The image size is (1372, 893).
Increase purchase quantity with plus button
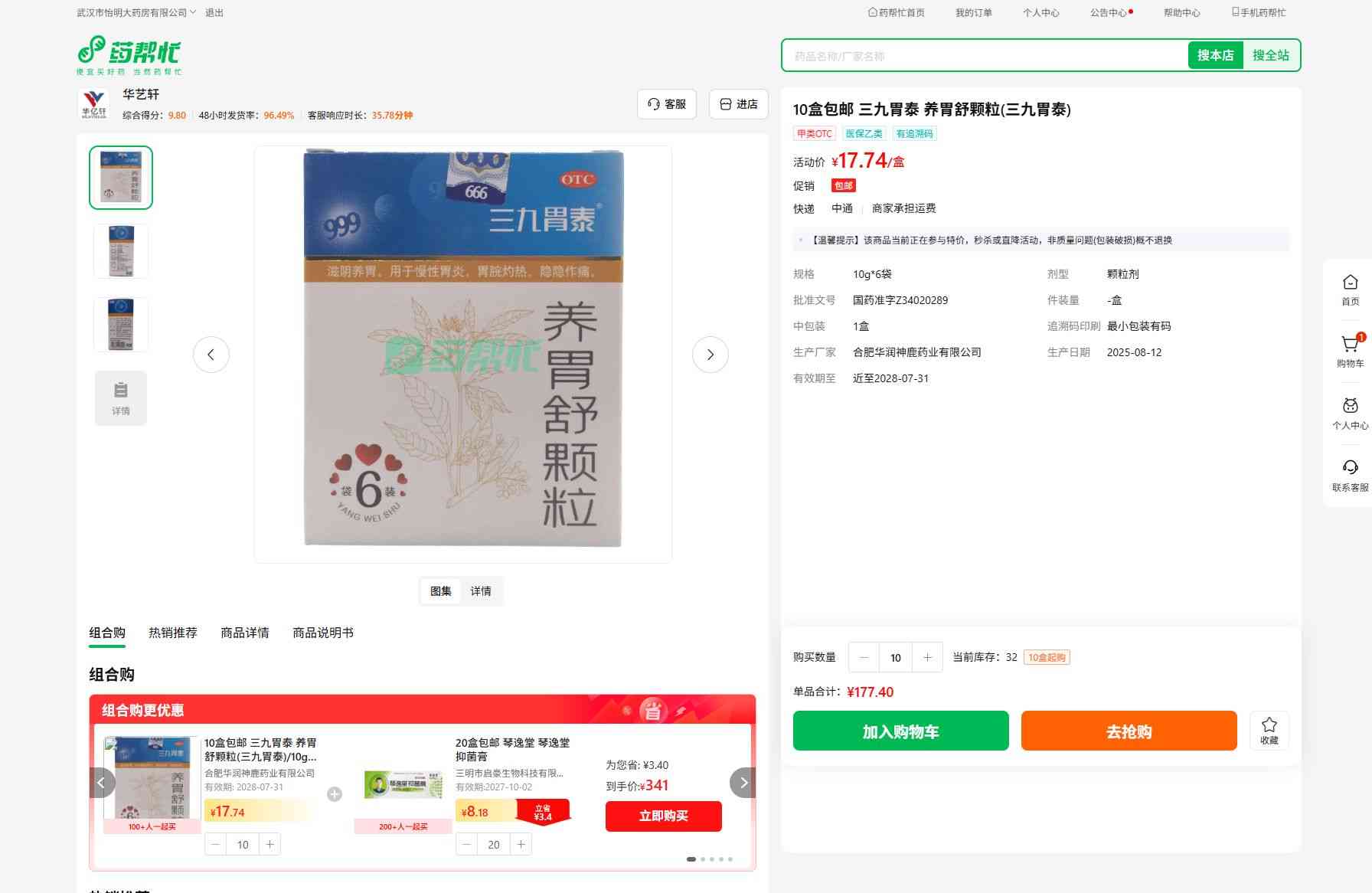coord(927,657)
